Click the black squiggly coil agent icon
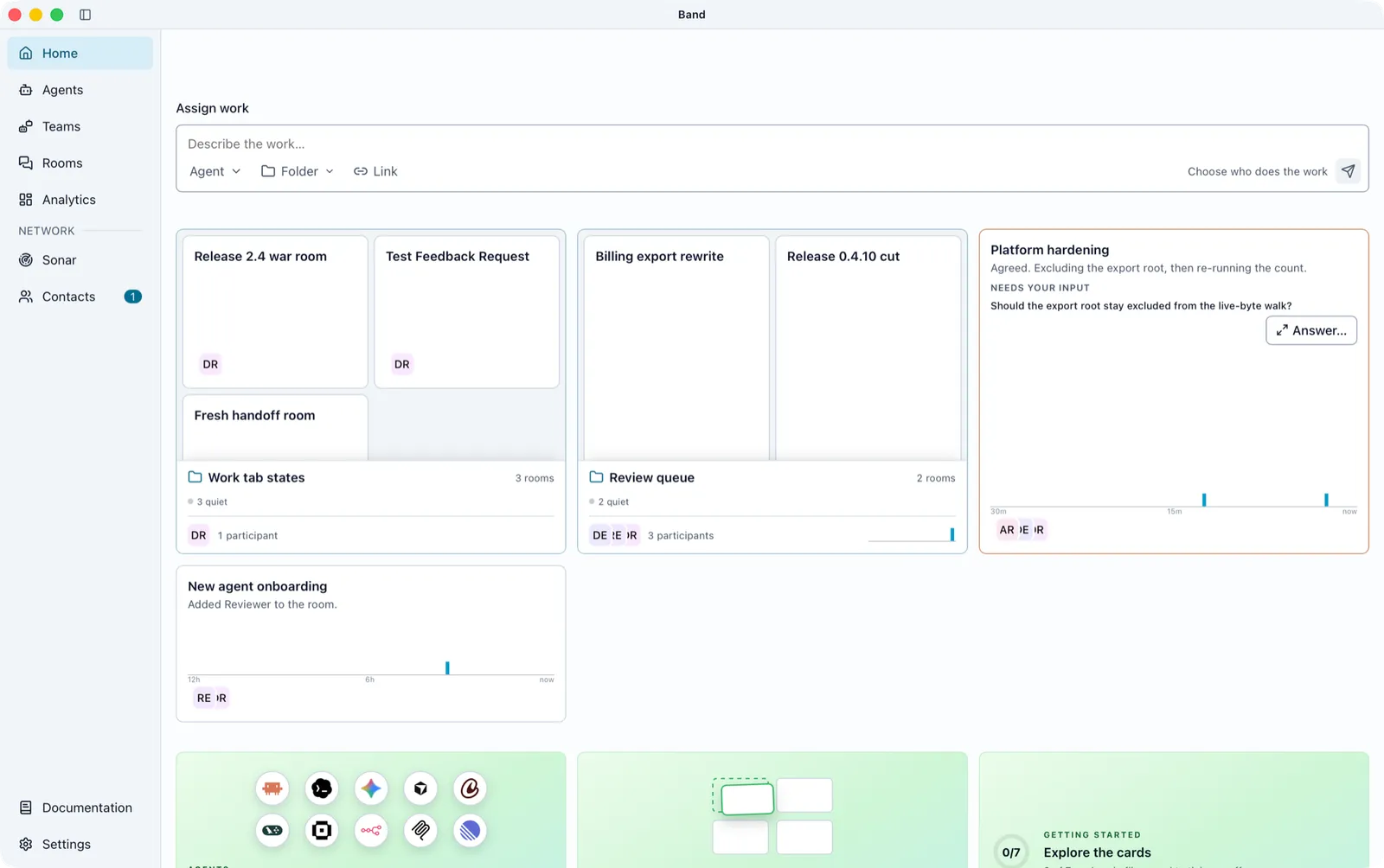 tap(420, 831)
